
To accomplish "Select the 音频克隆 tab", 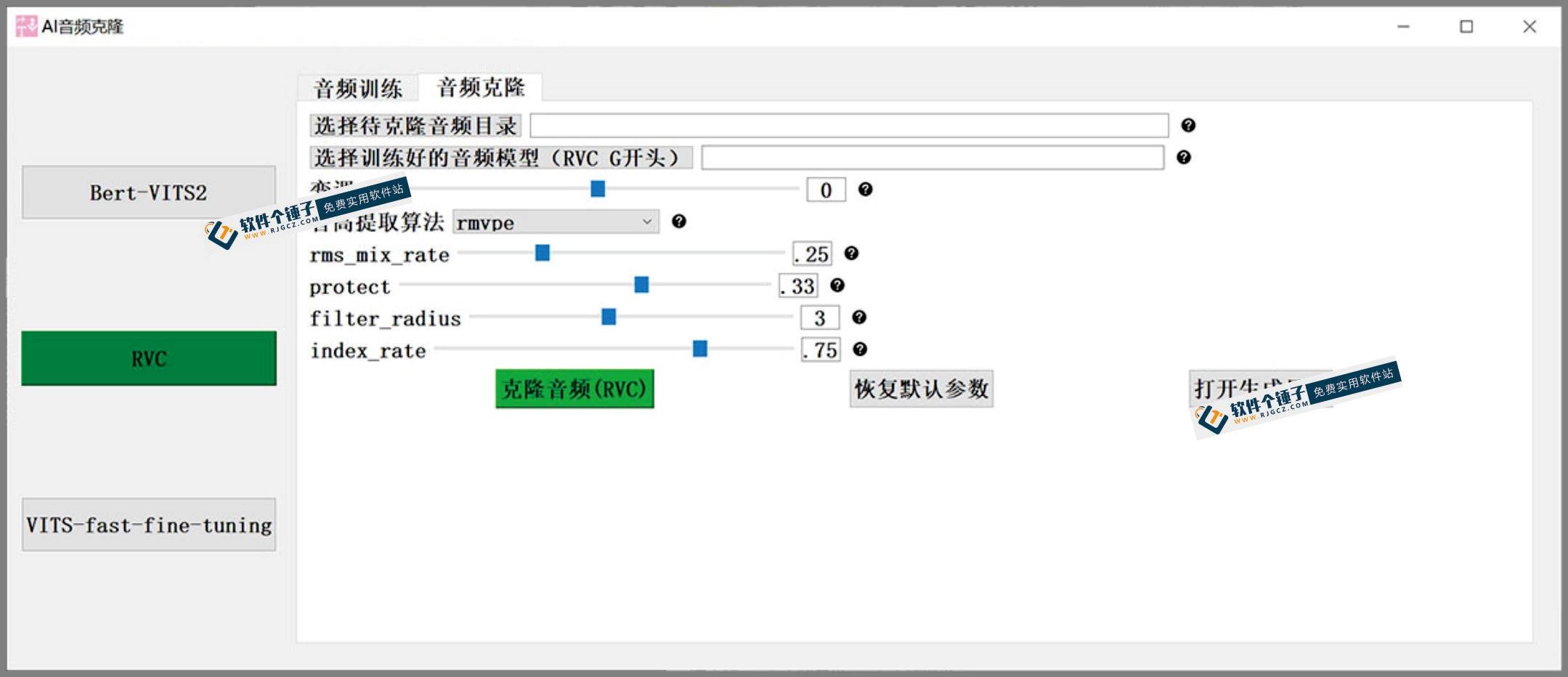I will coord(481,87).
